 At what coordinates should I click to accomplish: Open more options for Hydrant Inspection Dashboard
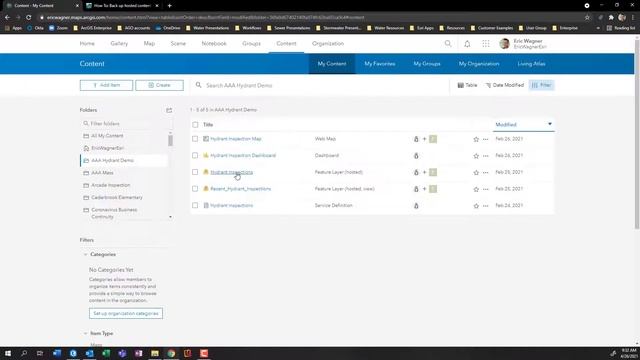485,156
